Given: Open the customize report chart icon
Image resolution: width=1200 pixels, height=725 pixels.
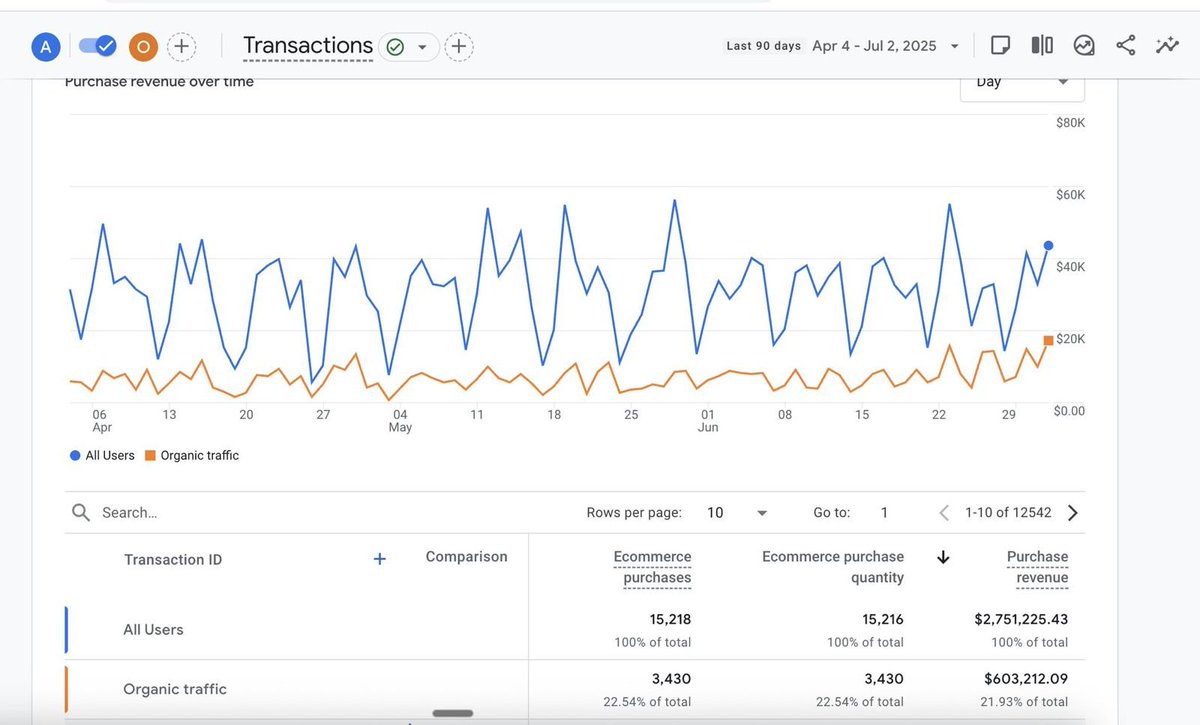Looking at the screenshot, I should [1084, 45].
